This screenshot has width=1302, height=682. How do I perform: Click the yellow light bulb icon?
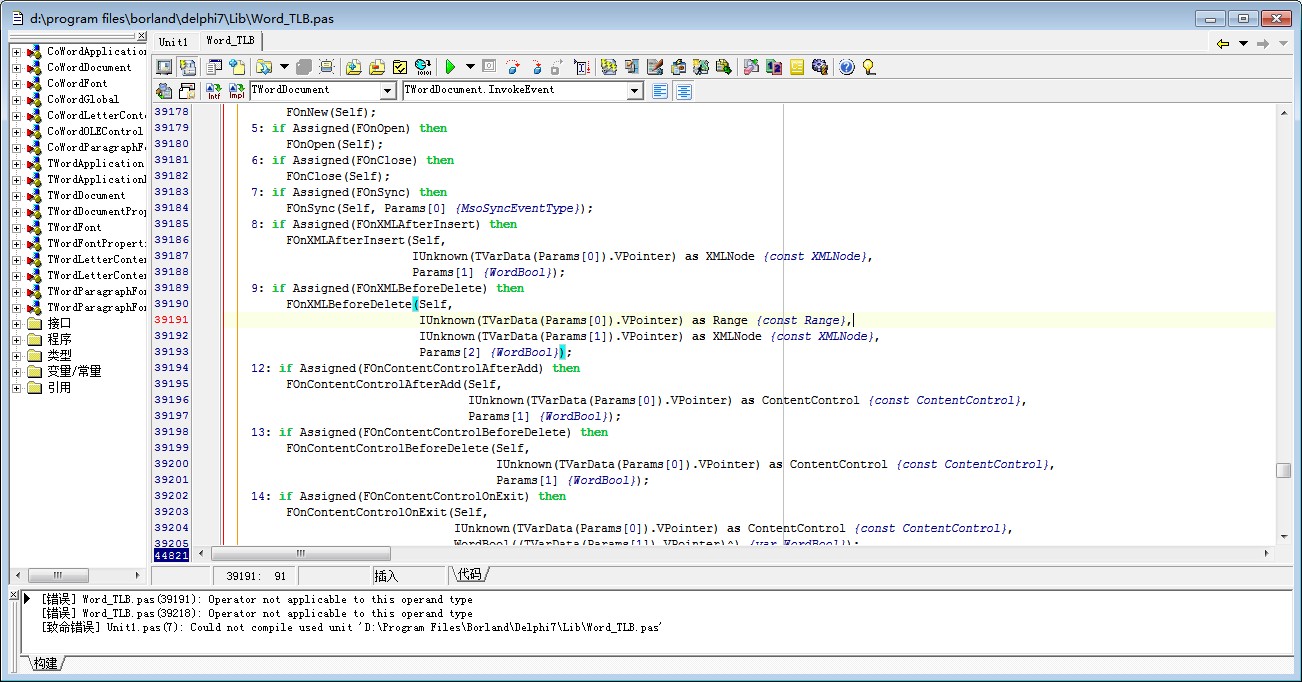pos(869,67)
